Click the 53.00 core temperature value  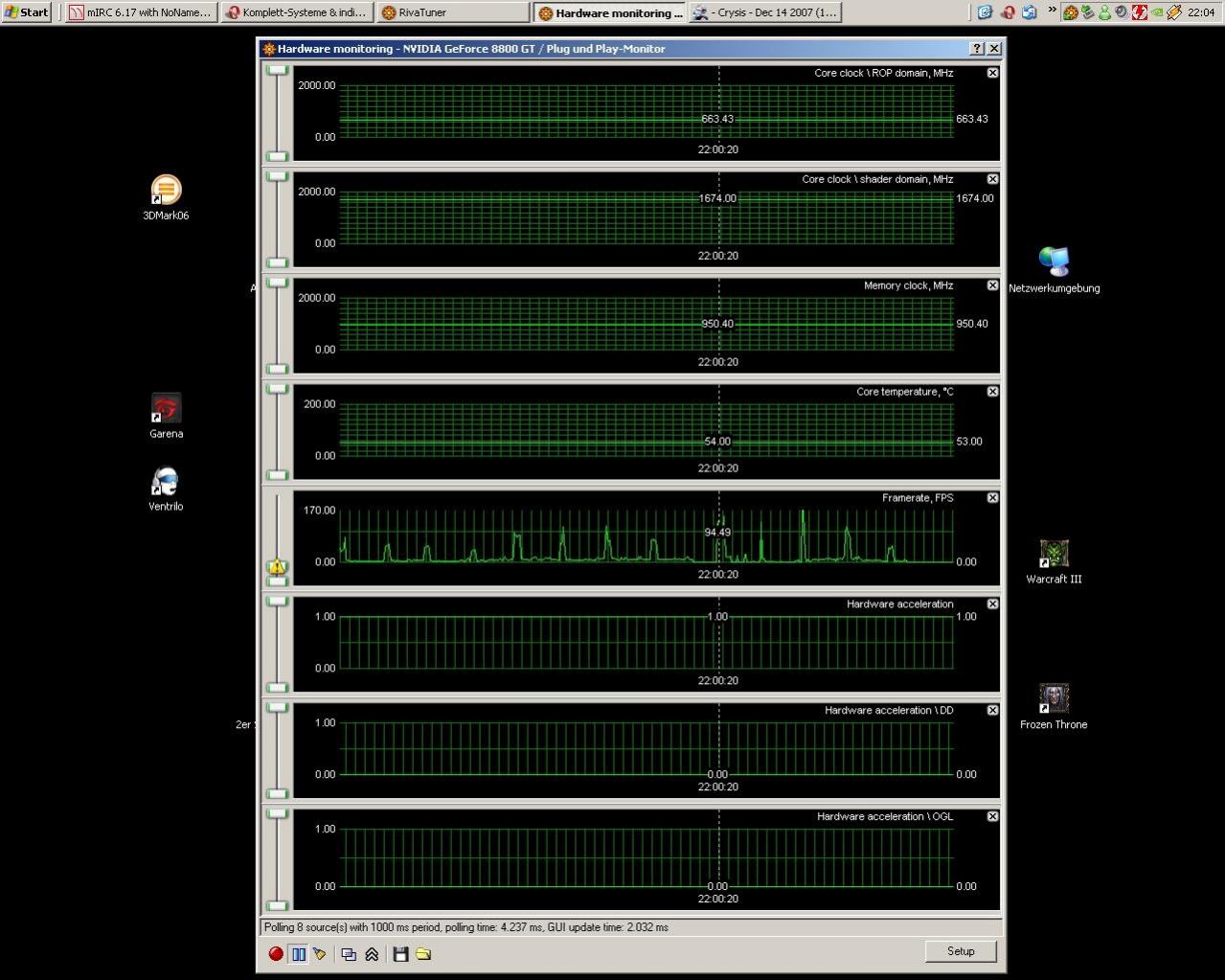(969, 442)
